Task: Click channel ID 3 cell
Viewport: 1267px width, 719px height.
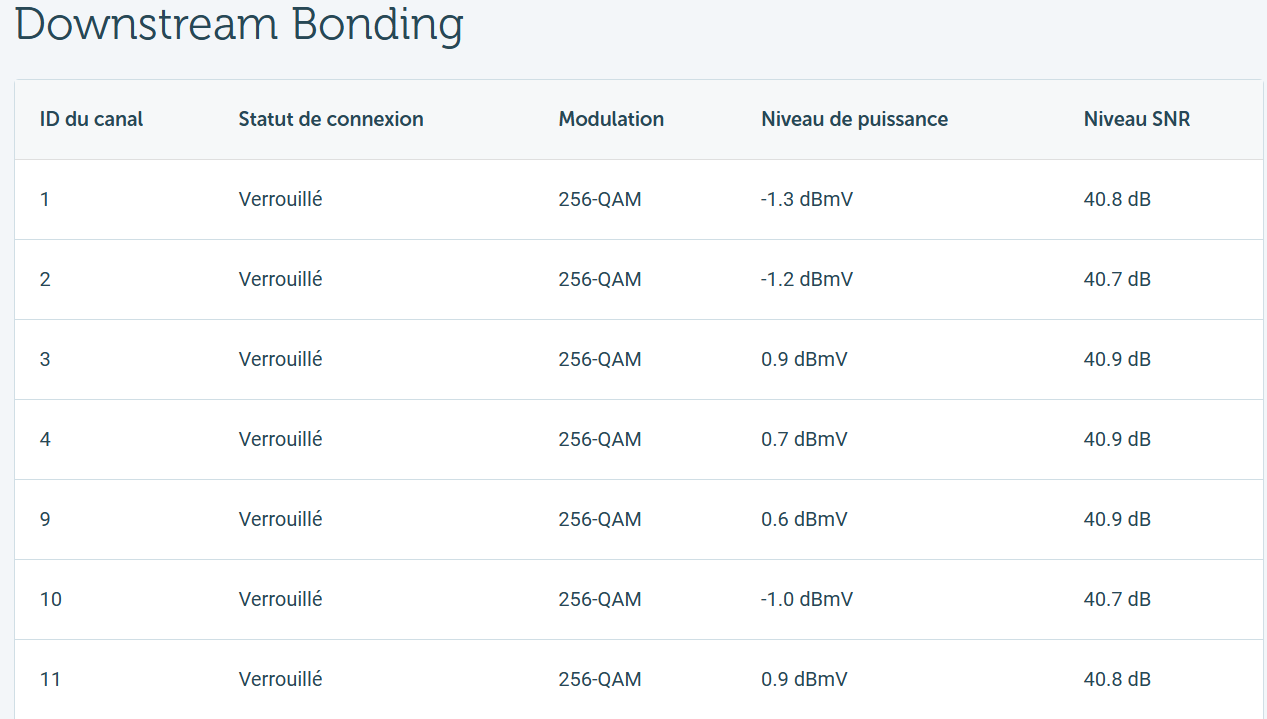Action: [45, 359]
